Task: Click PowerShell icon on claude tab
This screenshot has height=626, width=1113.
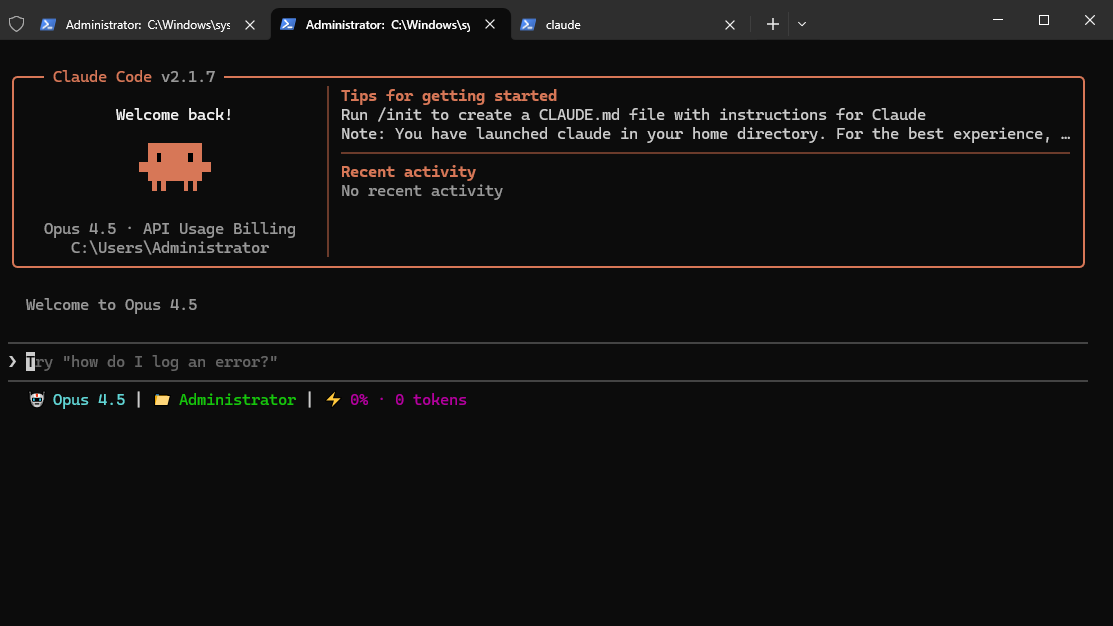Action: pyautogui.click(x=527, y=24)
